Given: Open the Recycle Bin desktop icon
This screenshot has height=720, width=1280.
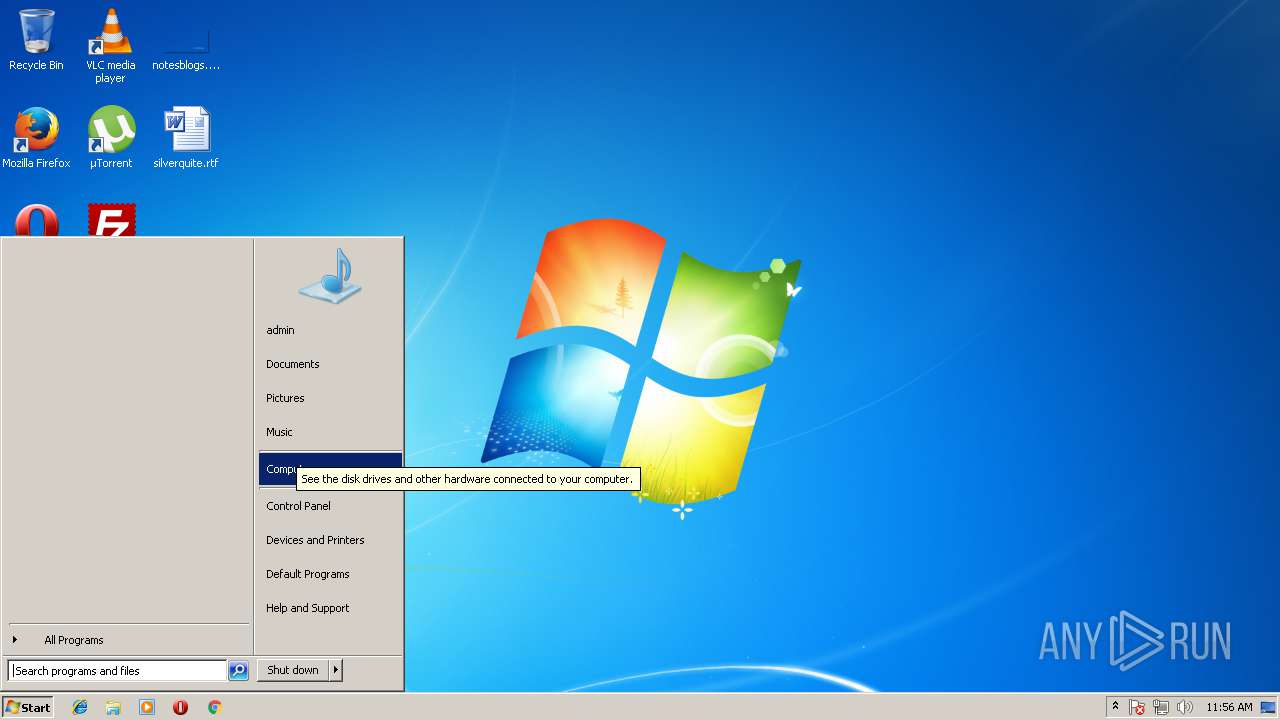Looking at the screenshot, I should (36, 40).
